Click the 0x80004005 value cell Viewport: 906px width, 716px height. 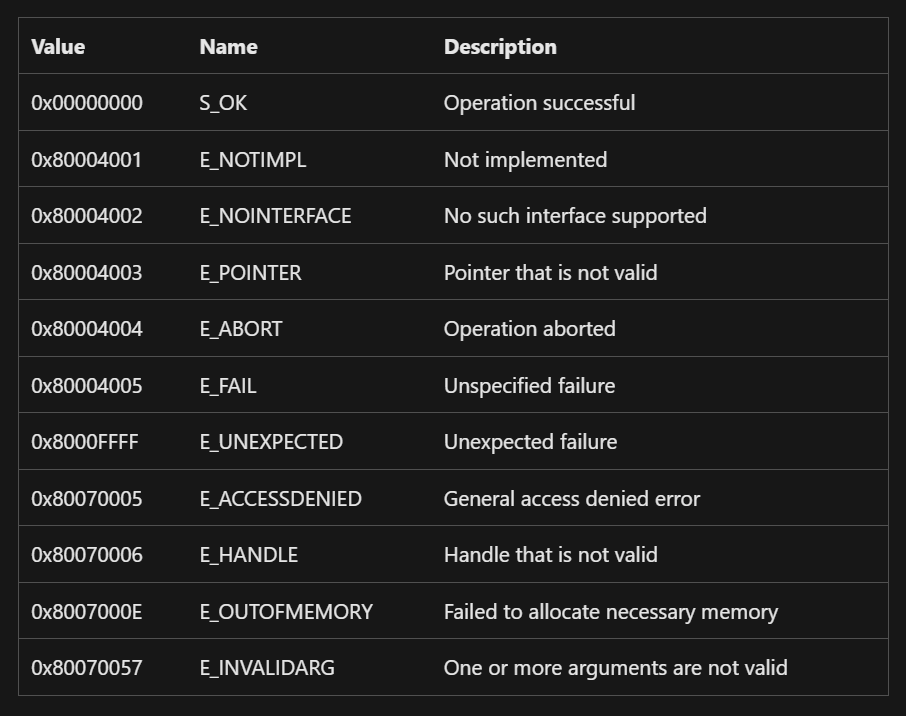[87, 386]
